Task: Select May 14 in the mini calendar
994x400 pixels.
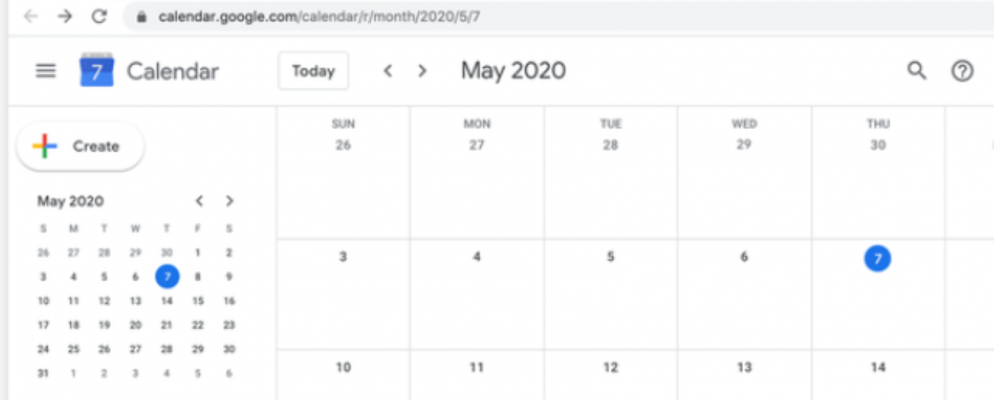Action: point(167,301)
